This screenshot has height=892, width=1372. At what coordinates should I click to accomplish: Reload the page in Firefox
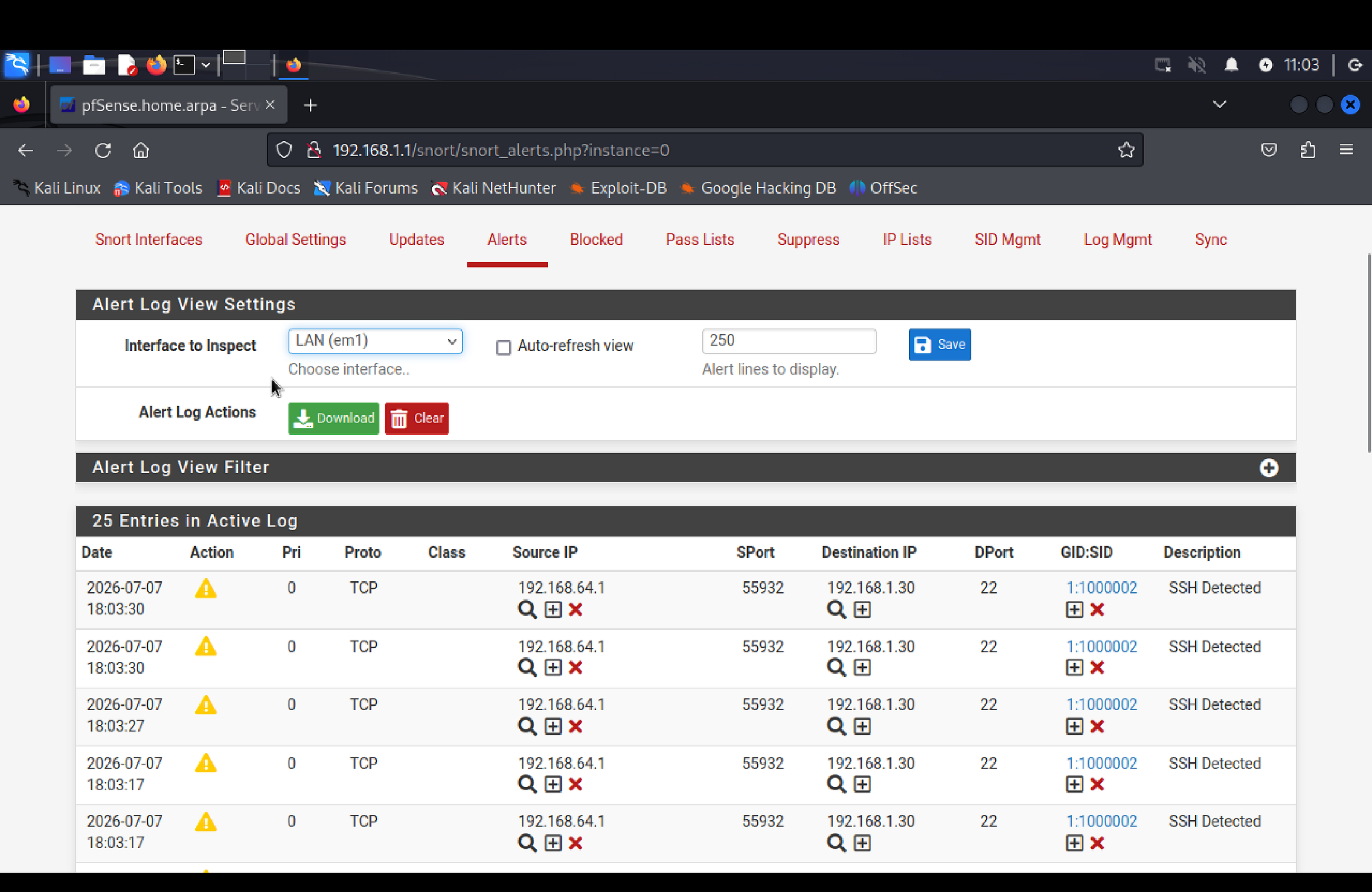102,150
